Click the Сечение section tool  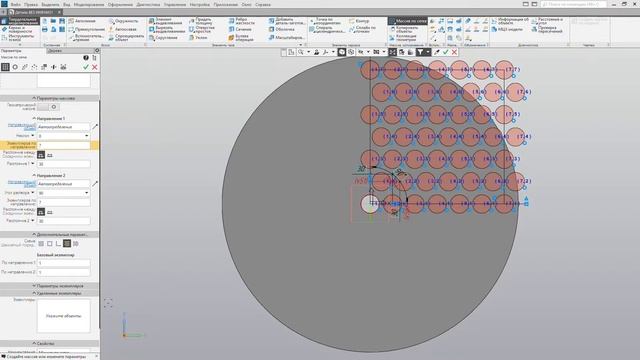click(240, 29)
